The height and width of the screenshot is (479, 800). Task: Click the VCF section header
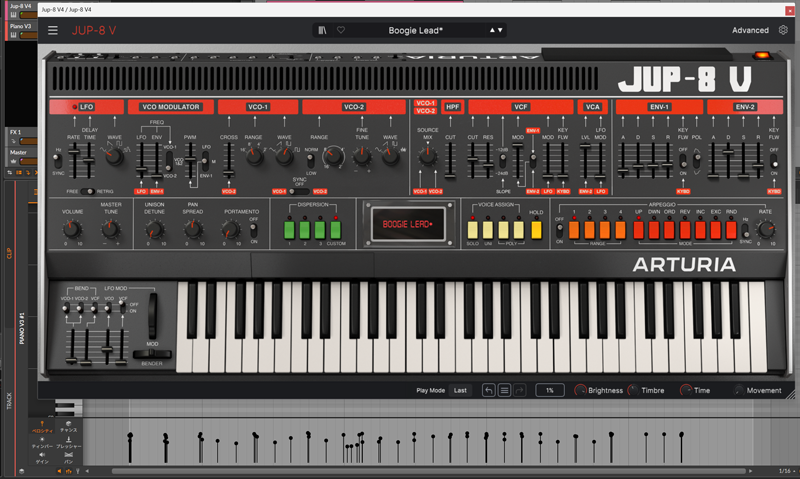tap(520, 107)
